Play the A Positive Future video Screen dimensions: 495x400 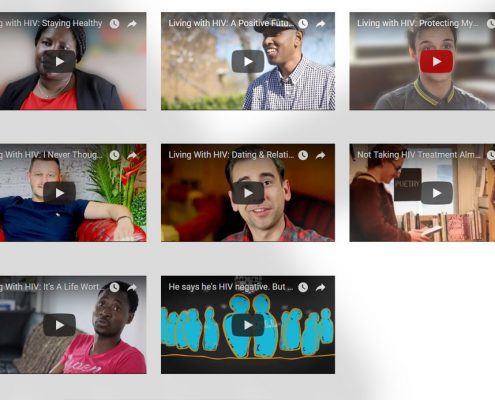(x=248, y=61)
